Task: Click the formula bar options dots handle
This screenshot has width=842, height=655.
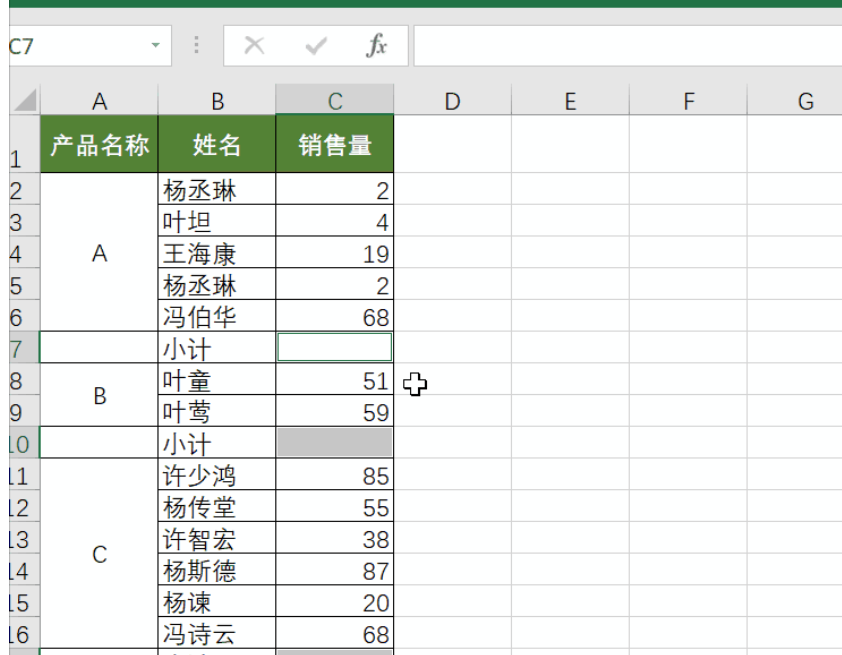Action: pyautogui.click(x=197, y=45)
